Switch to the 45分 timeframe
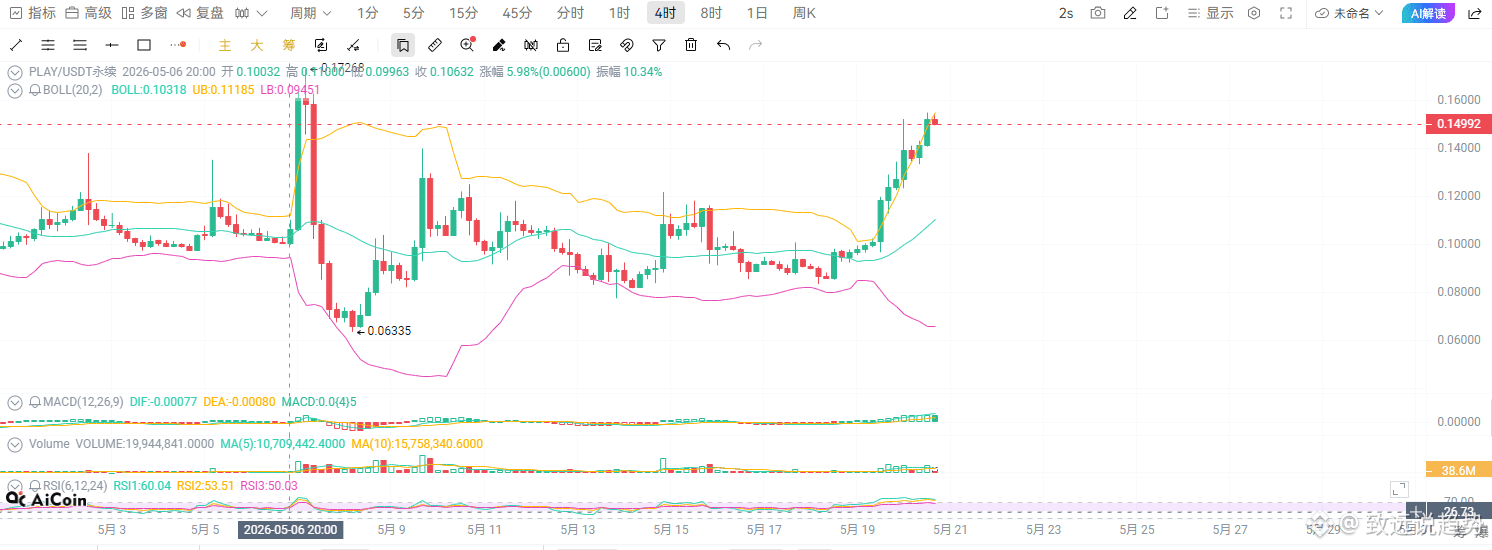Screen dimensions: 1492x550 coord(517,13)
